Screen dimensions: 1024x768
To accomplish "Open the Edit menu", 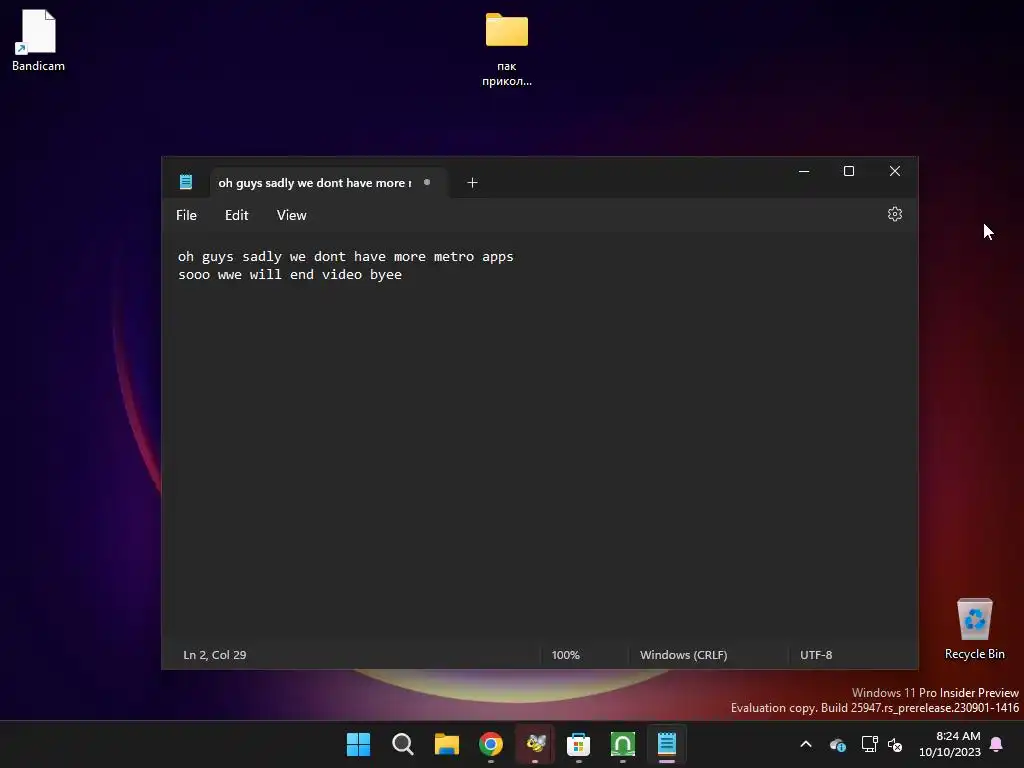I will point(236,215).
